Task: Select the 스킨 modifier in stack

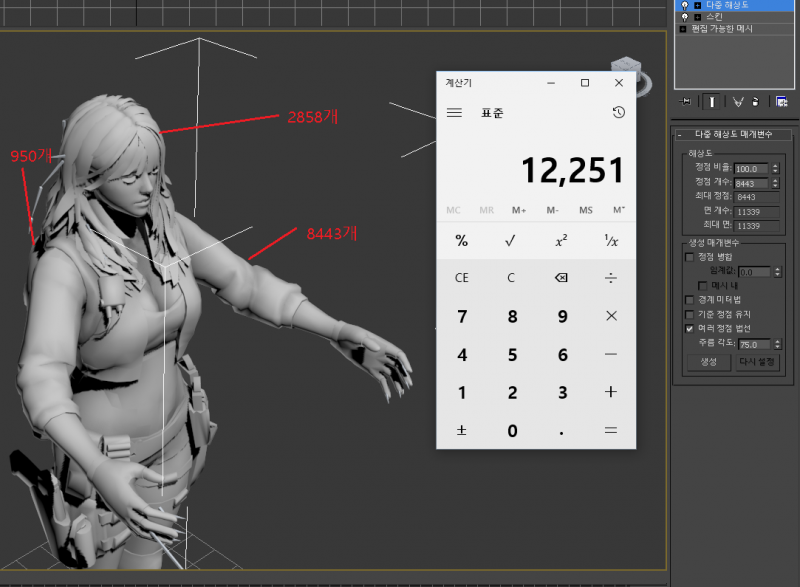Action: 717,17
